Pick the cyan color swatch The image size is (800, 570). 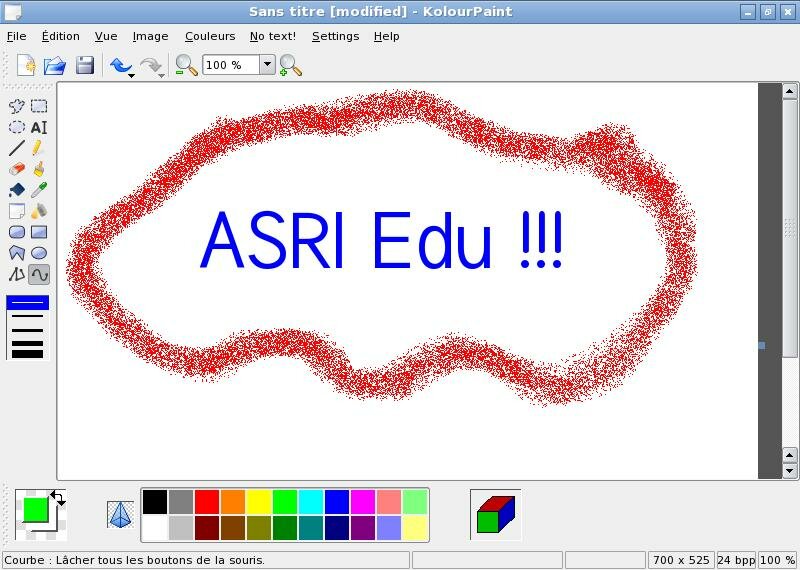[x=311, y=502]
